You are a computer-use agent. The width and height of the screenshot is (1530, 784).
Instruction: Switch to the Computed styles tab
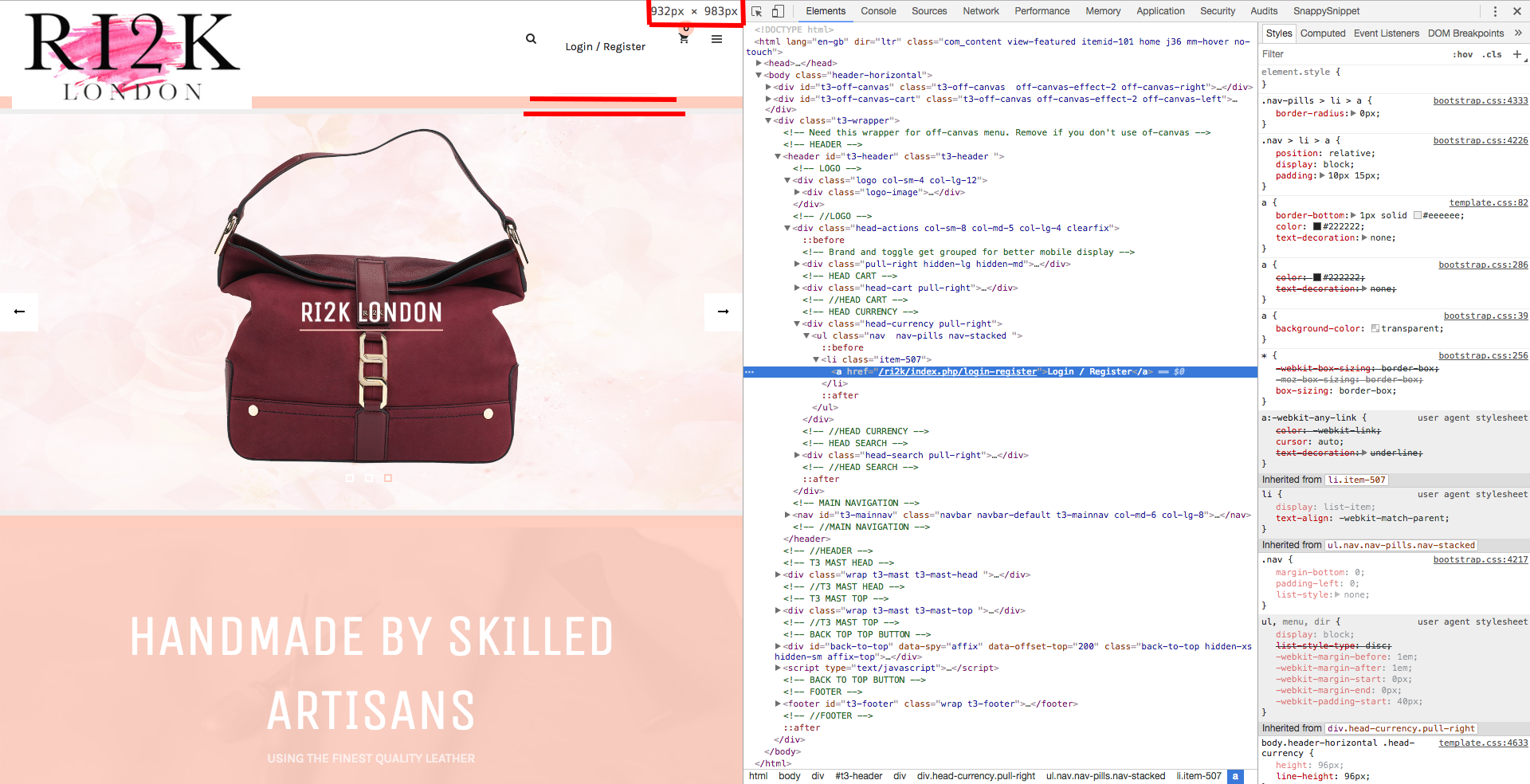[x=1323, y=33]
